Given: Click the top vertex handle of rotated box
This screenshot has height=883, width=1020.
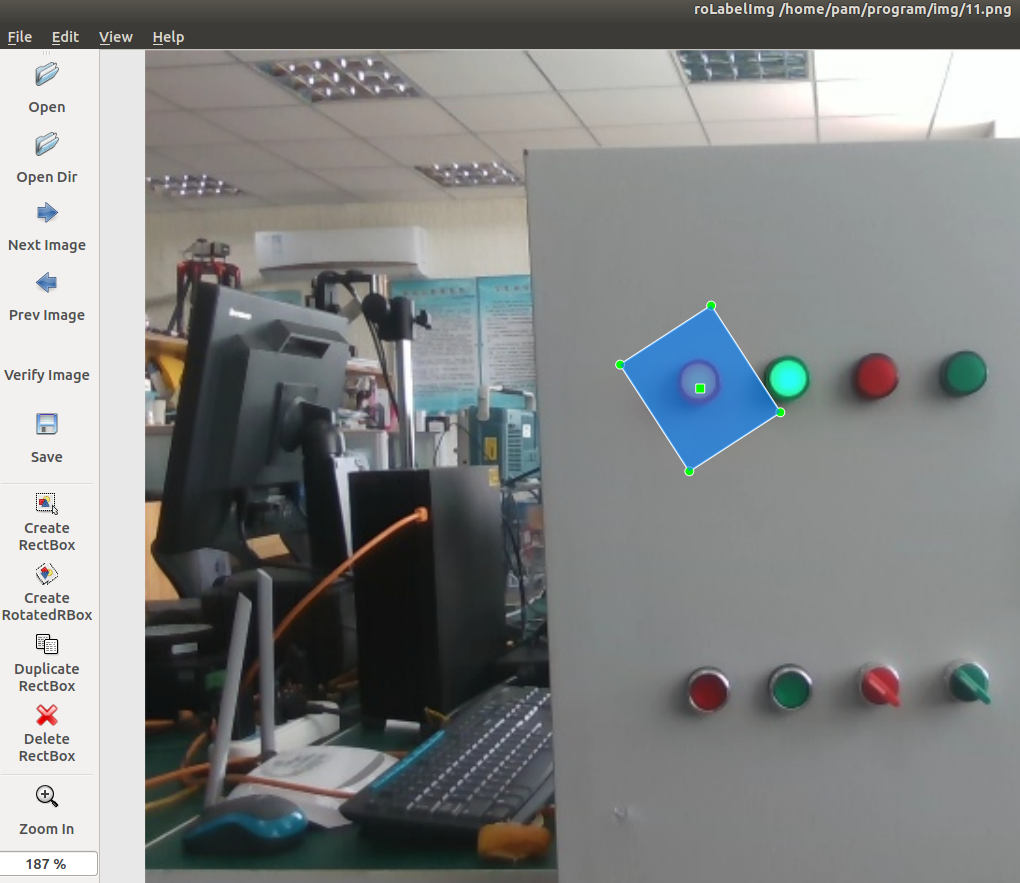Looking at the screenshot, I should pos(711,305).
